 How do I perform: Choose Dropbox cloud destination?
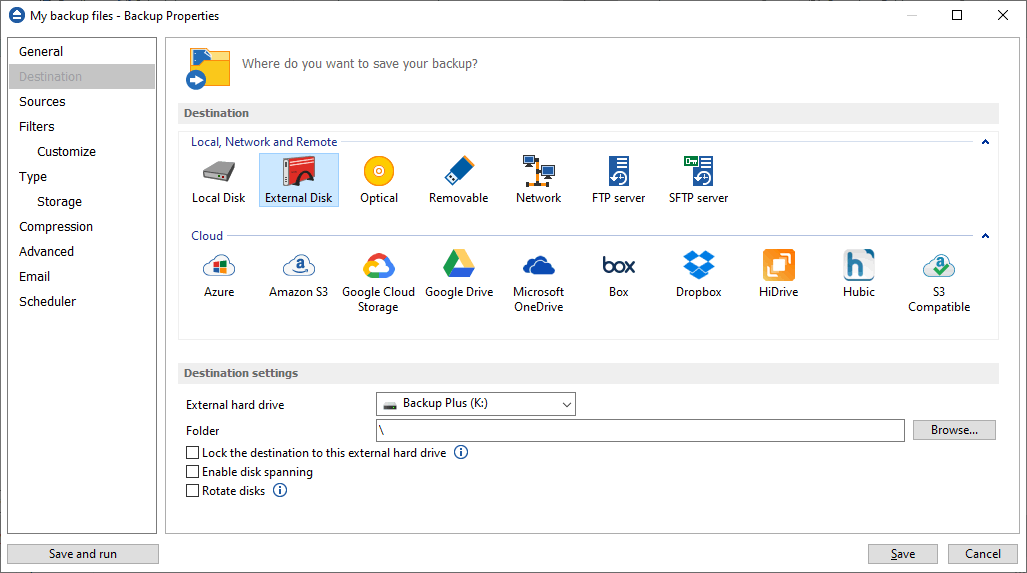pyautogui.click(x=698, y=274)
